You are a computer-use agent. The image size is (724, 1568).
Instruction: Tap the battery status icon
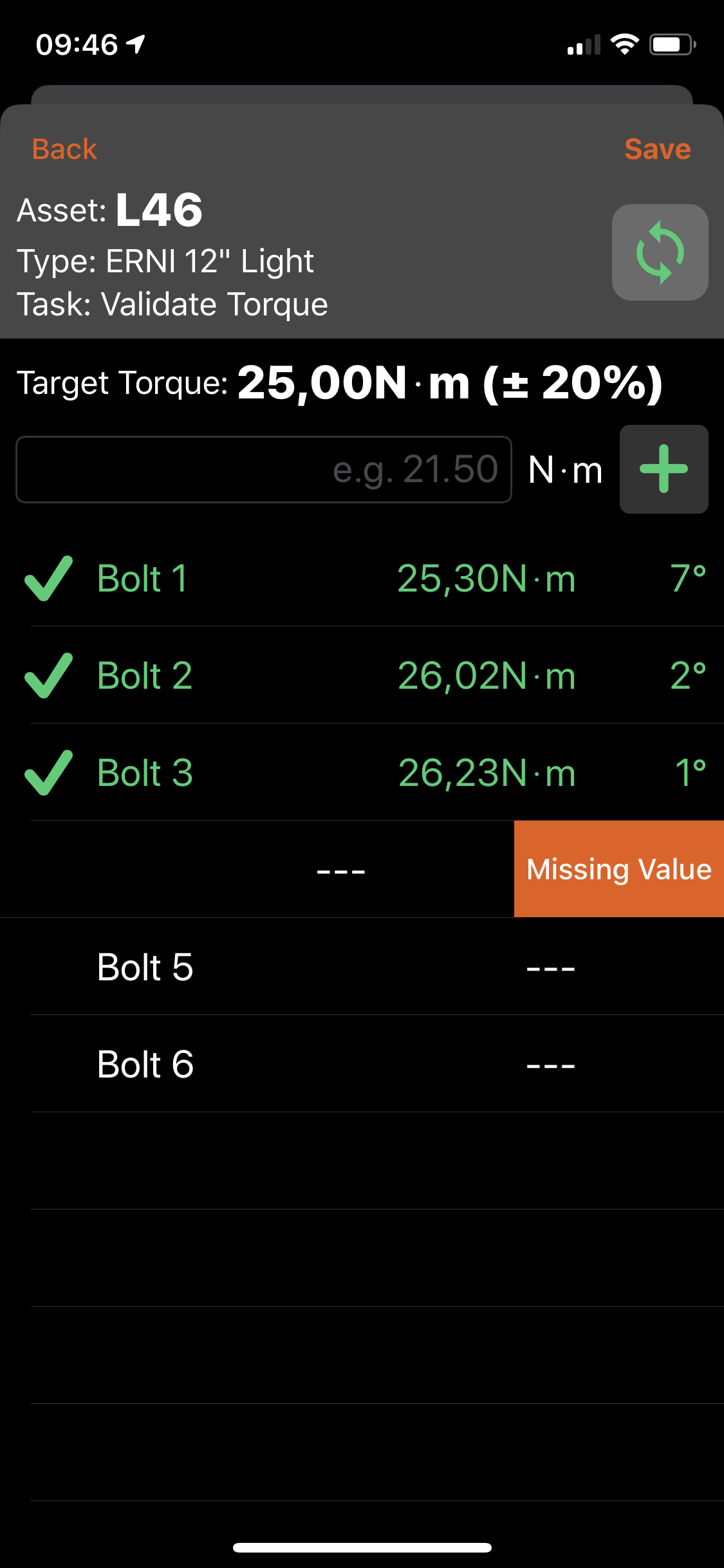(x=672, y=44)
